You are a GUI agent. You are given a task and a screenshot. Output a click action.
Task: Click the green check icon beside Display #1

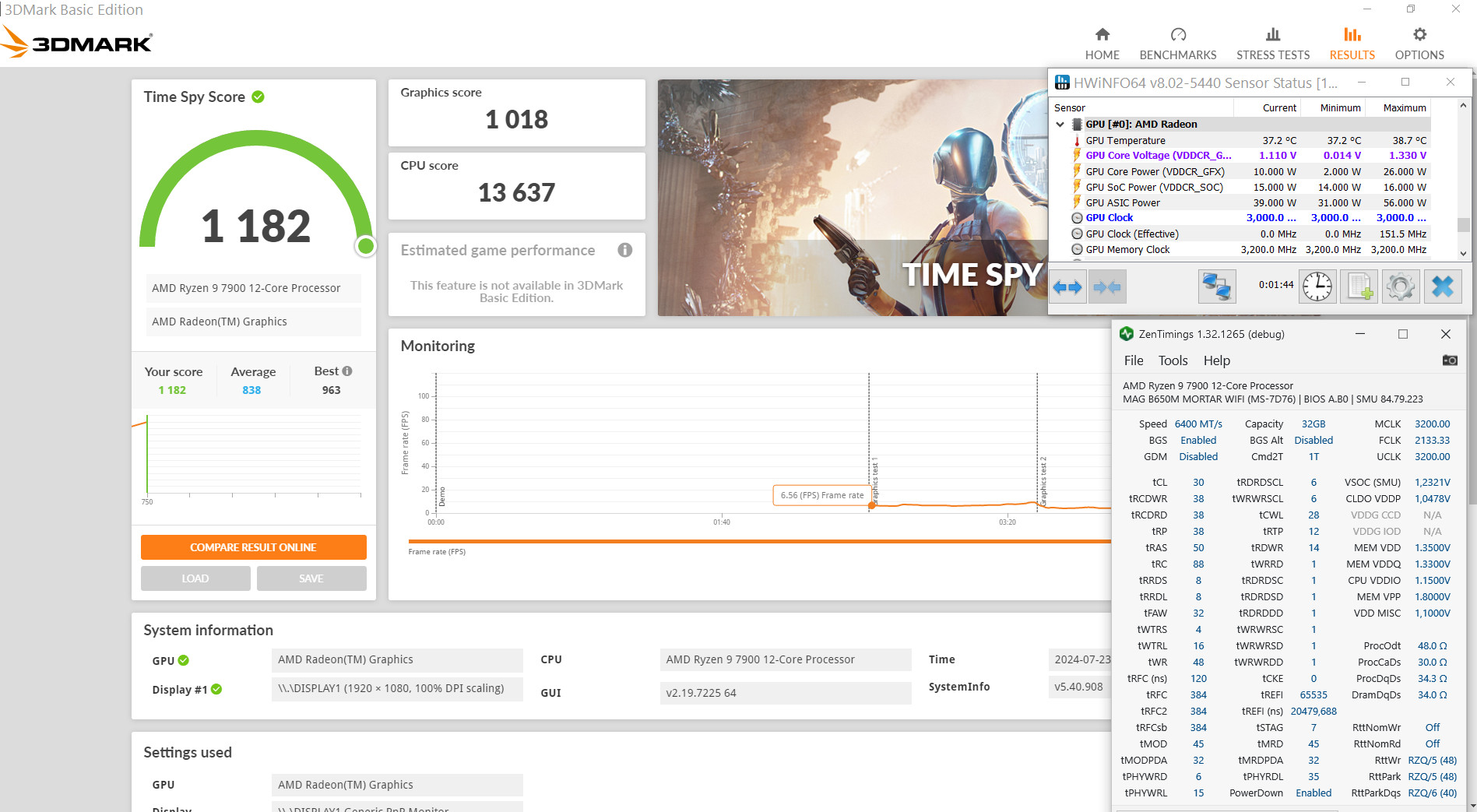click(216, 689)
